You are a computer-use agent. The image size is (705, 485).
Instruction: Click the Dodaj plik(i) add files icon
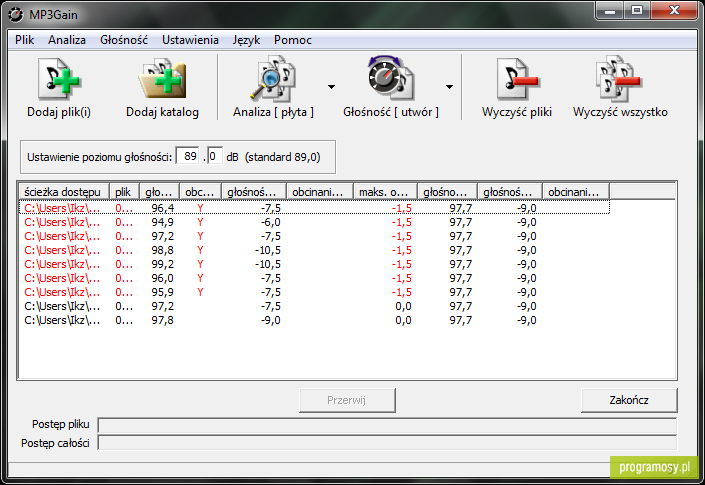click(59, 80)
